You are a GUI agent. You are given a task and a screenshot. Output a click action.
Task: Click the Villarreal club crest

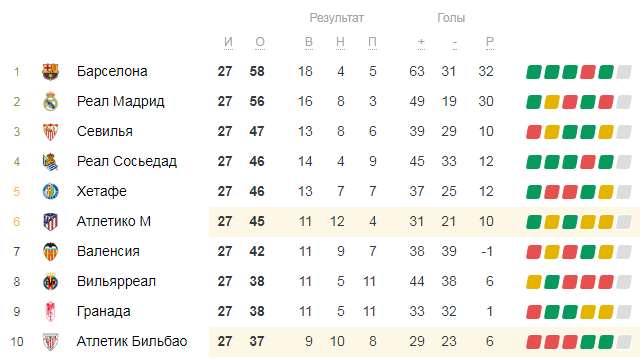(51, 282)
